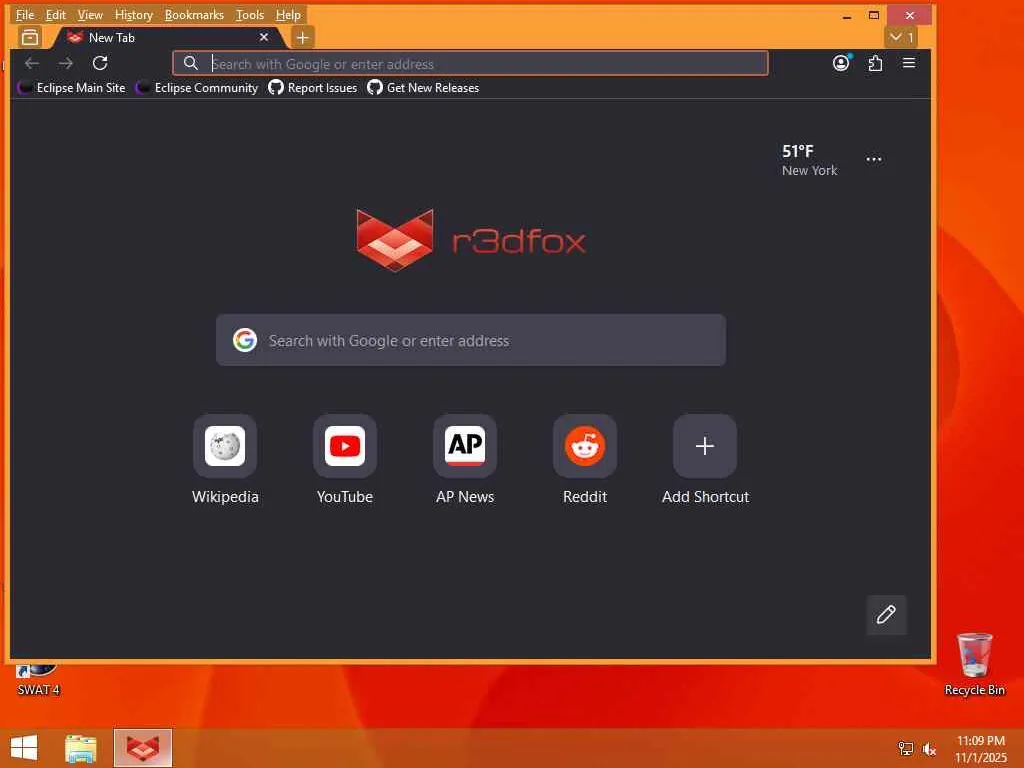Screen dimensions: 1024x768
Task: Open the taskbar clock and date
Action: pyautogui.click(x=981, y=749)
